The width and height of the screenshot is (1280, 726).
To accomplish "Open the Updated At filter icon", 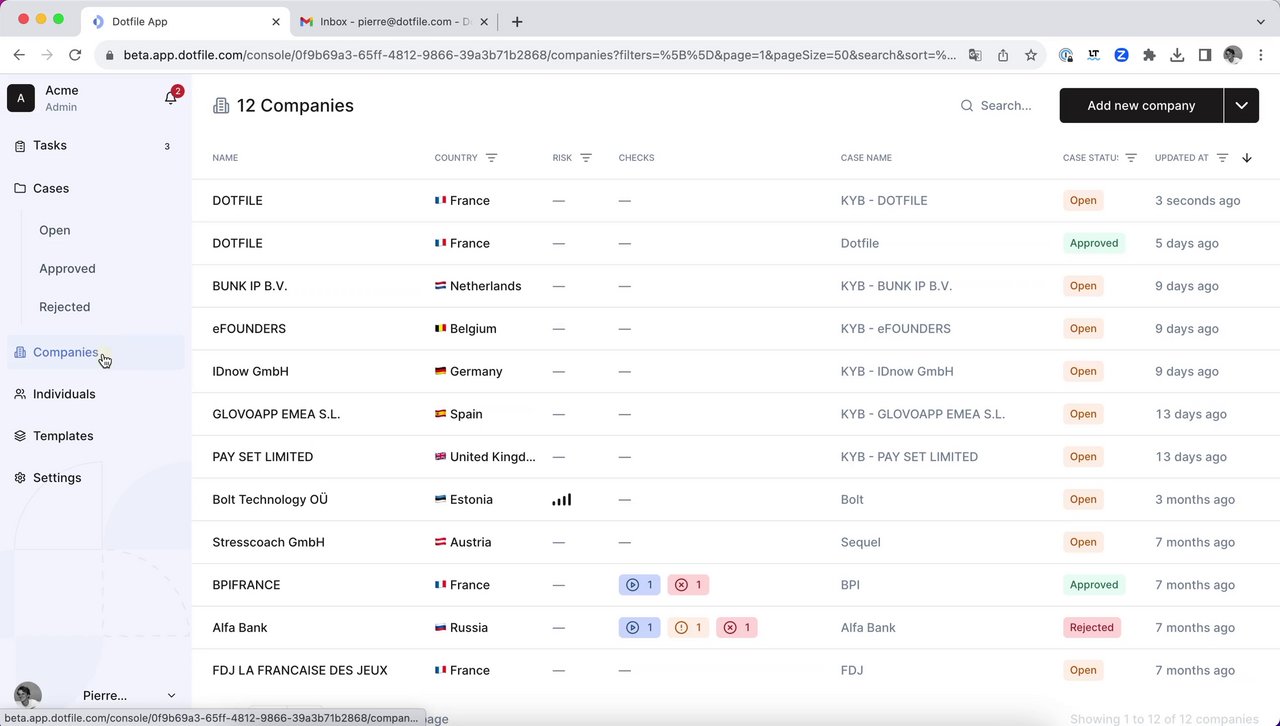I will point(1222,158).
